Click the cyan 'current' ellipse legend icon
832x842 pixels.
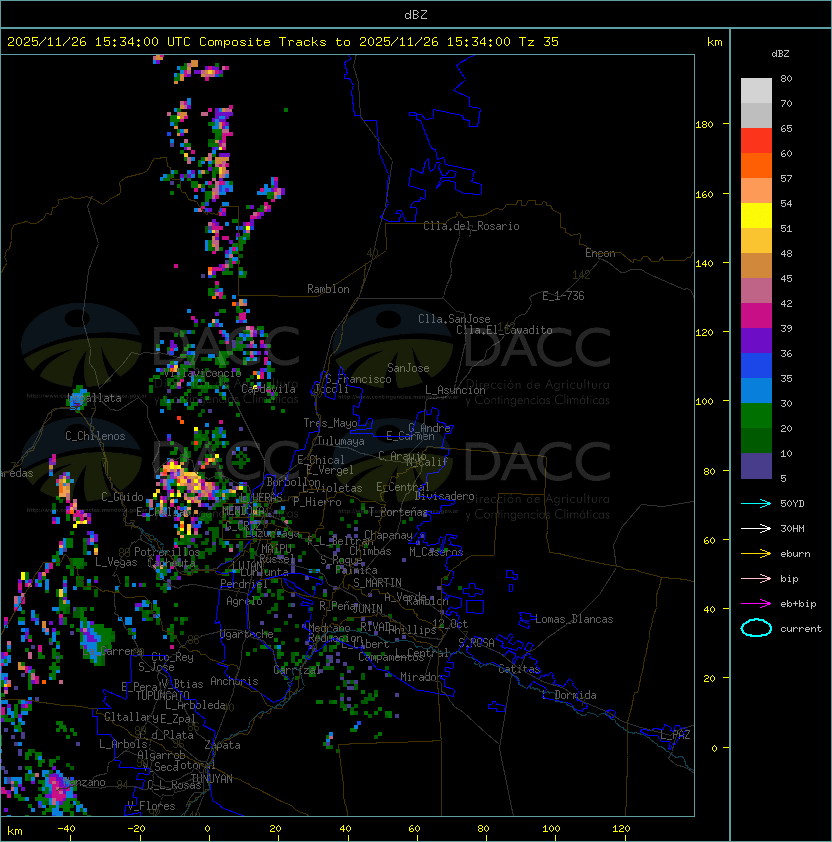pos(756,628)
